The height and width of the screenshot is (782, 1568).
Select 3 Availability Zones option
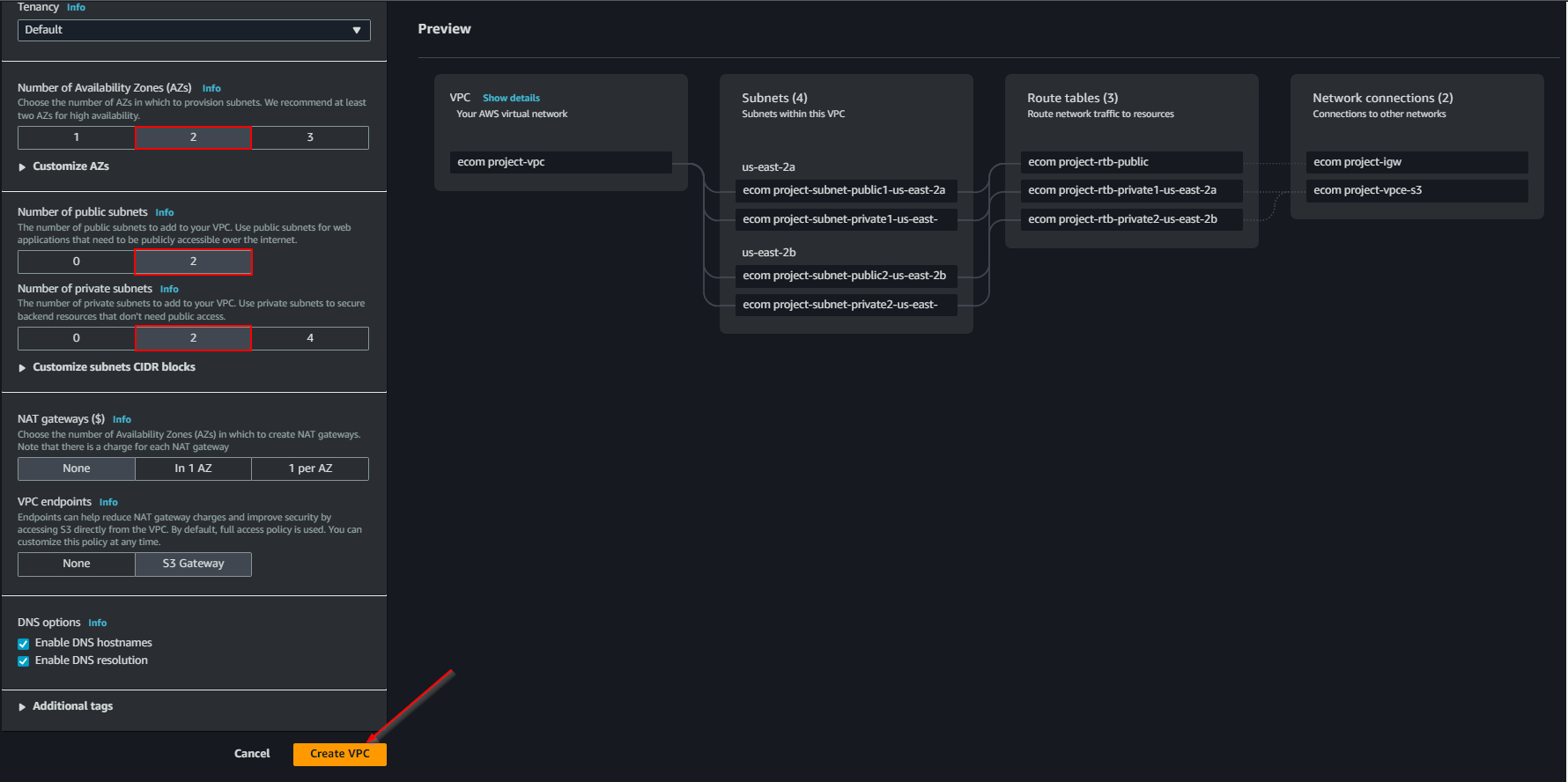pyautogui.click(x=310, y=137)
